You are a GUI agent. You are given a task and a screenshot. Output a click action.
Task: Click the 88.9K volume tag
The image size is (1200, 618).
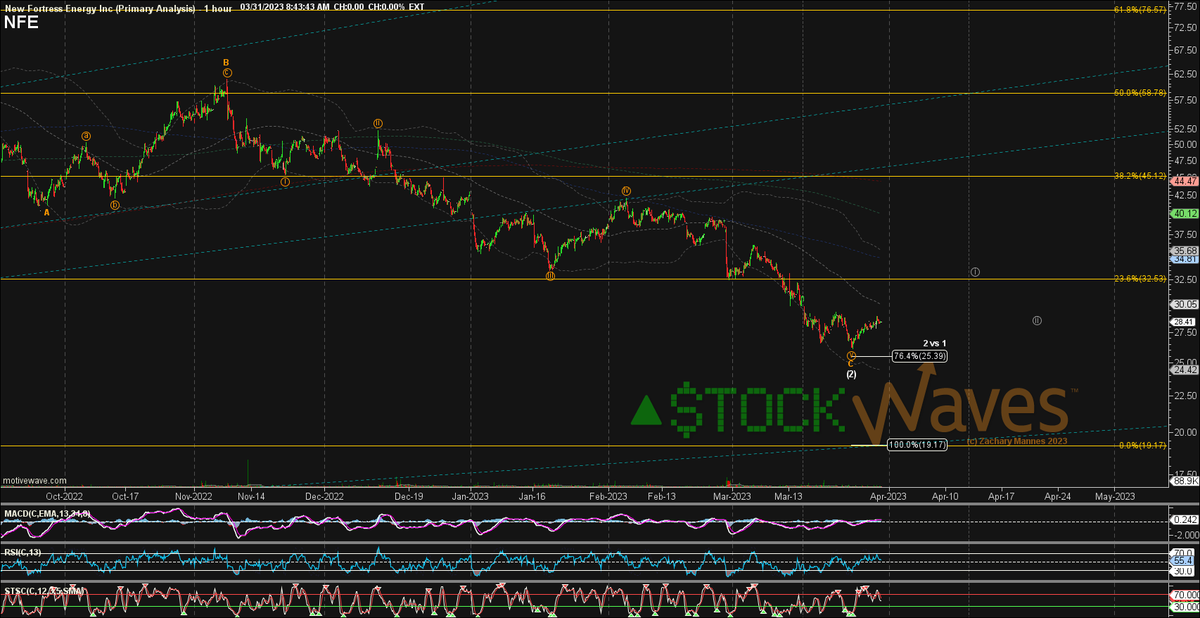[1185, 481]
